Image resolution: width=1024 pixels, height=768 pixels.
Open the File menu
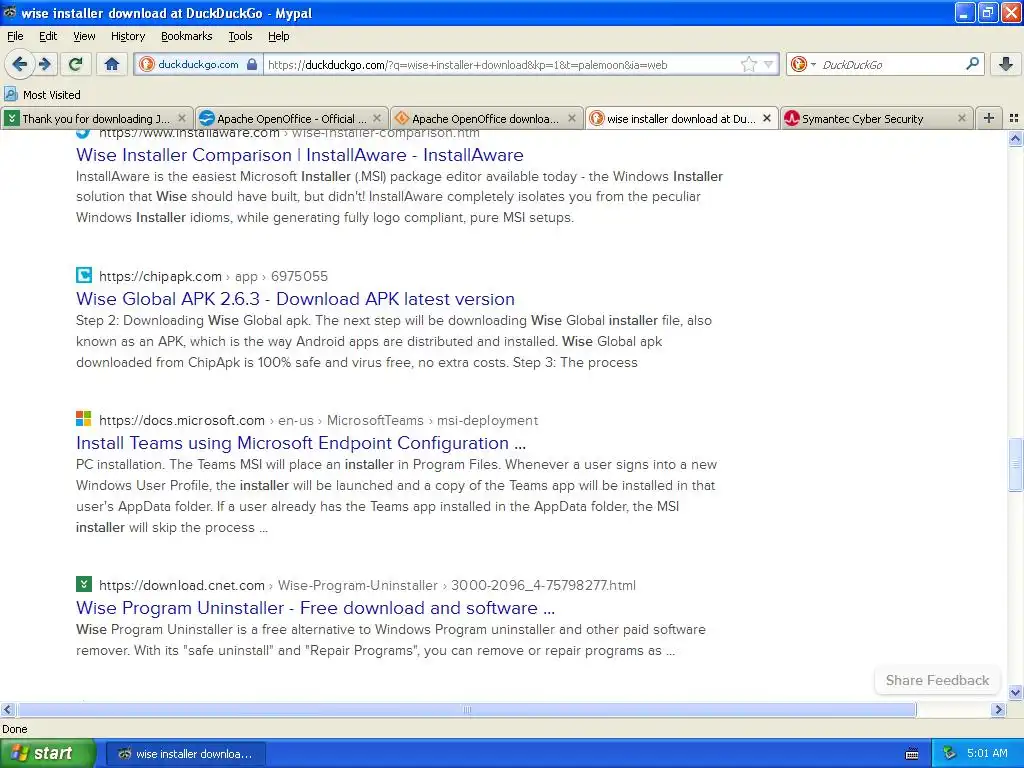point(15,36)
